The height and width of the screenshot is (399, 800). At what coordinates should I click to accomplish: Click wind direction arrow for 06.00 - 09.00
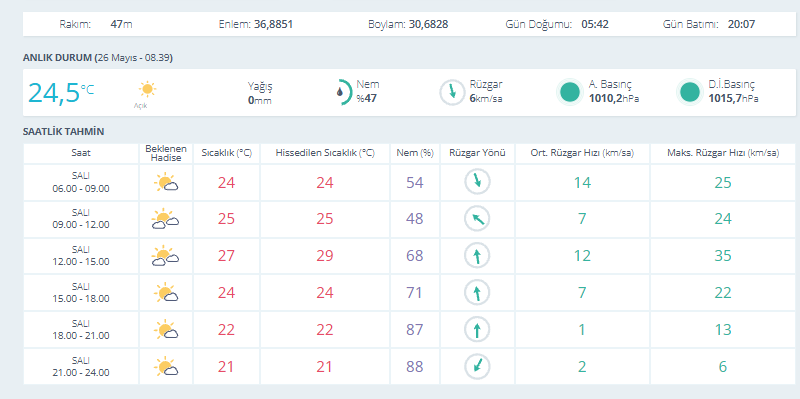pos(477,182)
